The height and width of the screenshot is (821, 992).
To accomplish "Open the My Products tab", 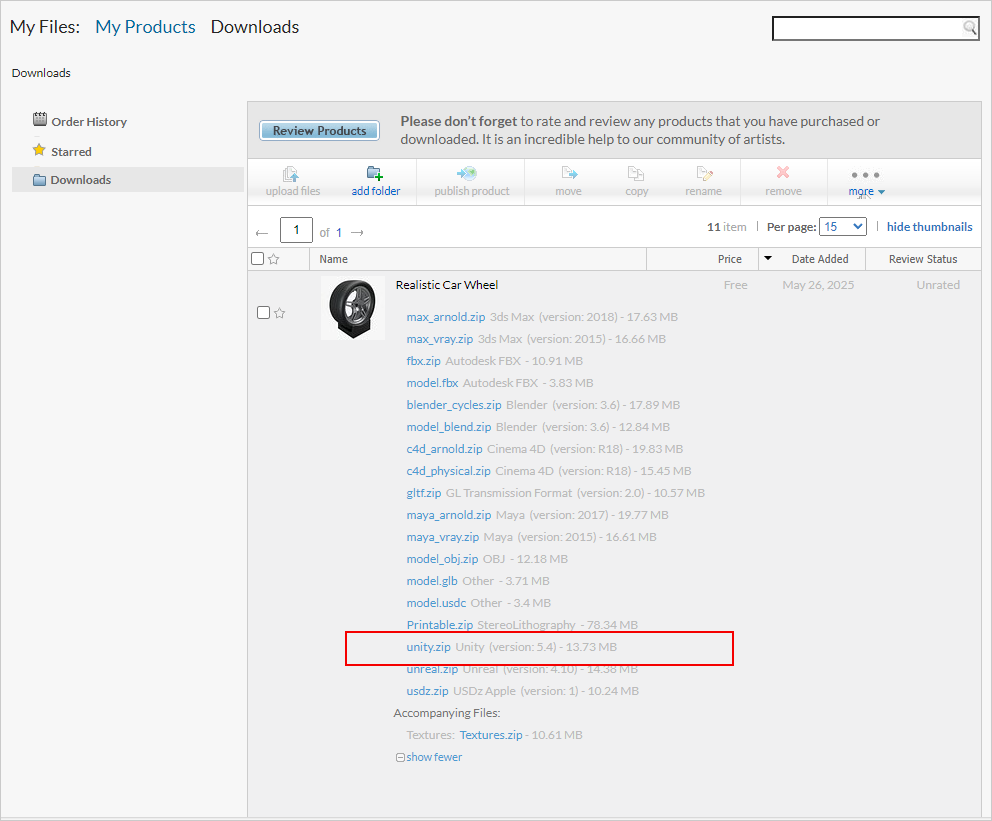I will [x=145, y=27].
